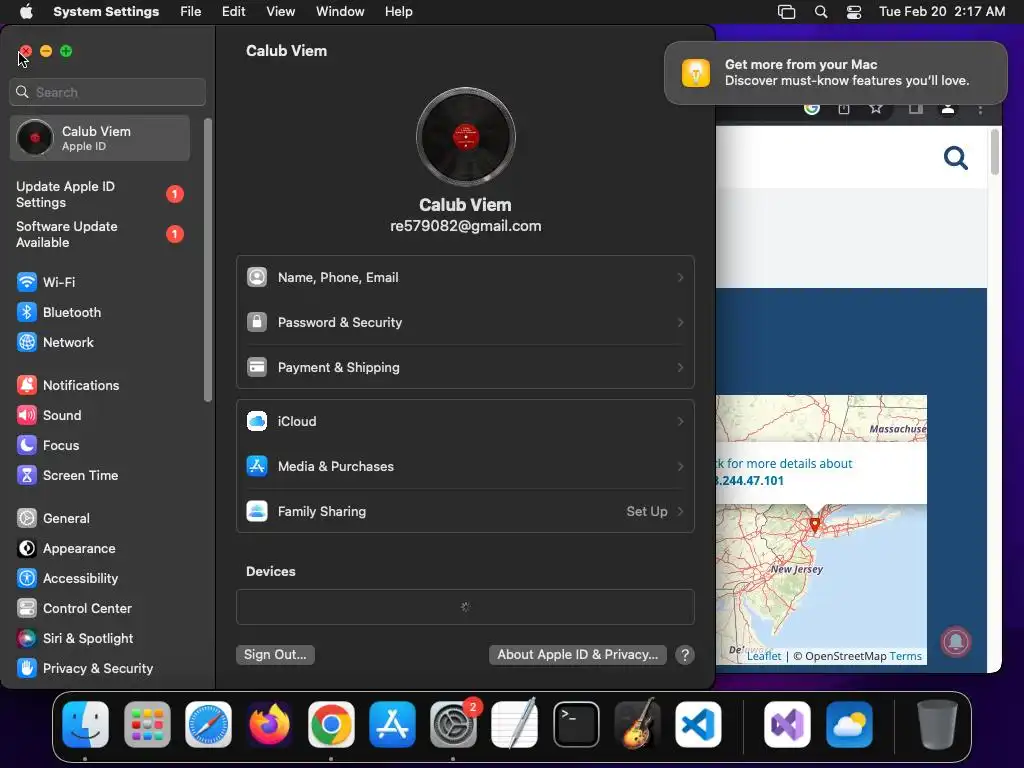The width and height of the screenshot is (1024, 768).
Task: Open Control Center settings
Action: [x=74, y=609]
